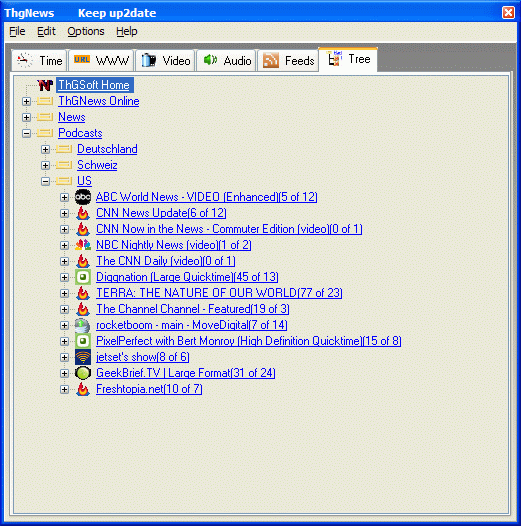The width and height of the screenshot is (521, 526).
Task: Expand the ABC World News feed
Action: tap(64, 197)
